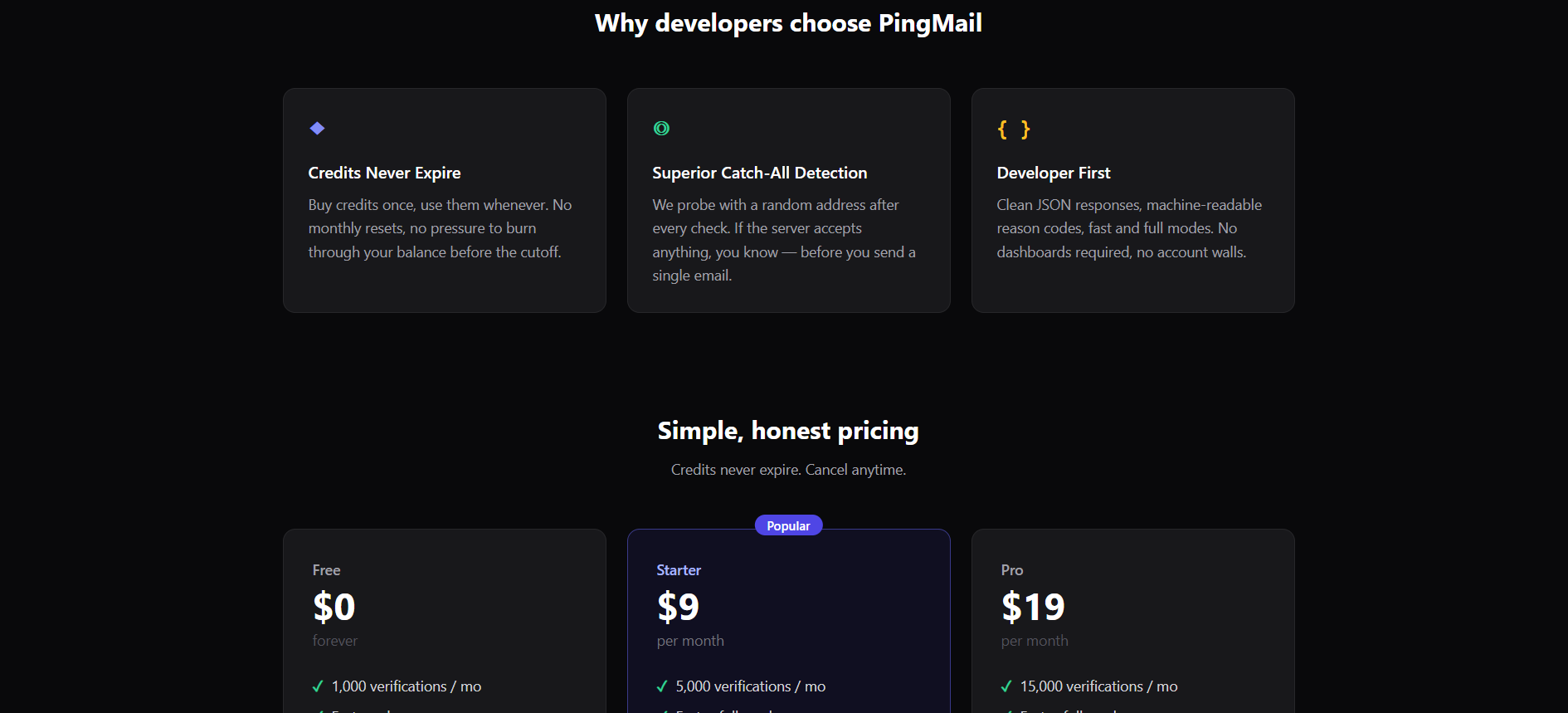Click the forever text under the $0 price
Screen dimensions: 1568x713
click(x=335, y=641)
